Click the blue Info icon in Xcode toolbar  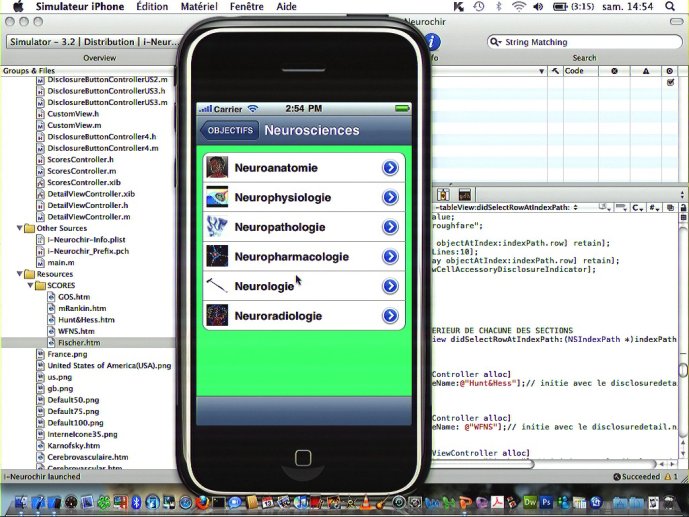[x=432, y=42]
